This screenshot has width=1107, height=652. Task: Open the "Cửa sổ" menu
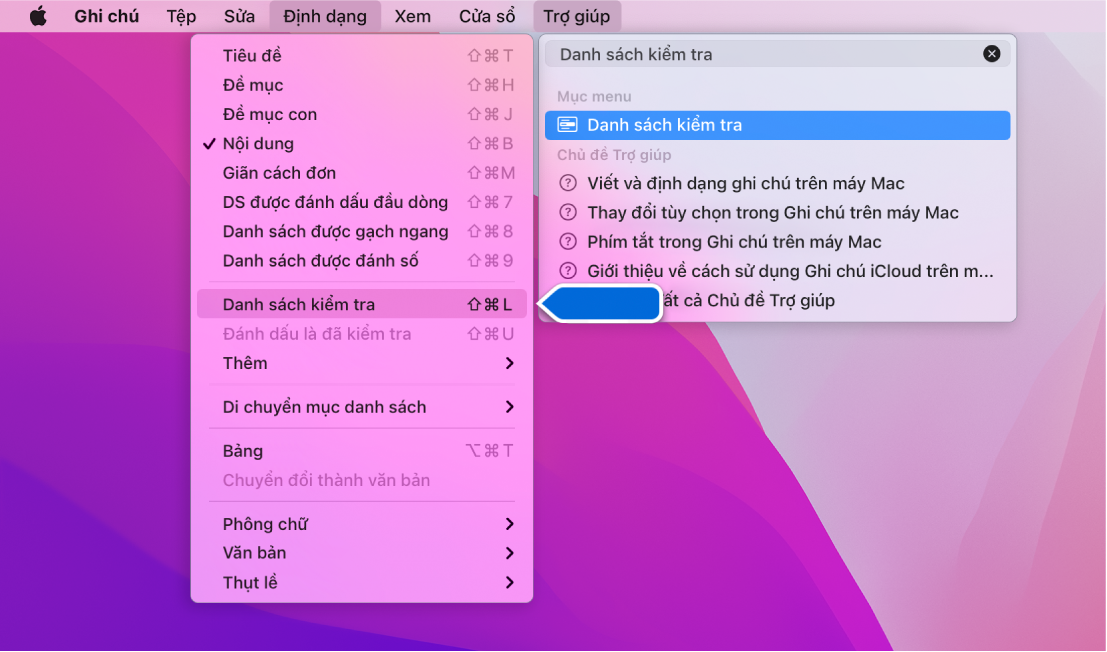tap(487, 15)
